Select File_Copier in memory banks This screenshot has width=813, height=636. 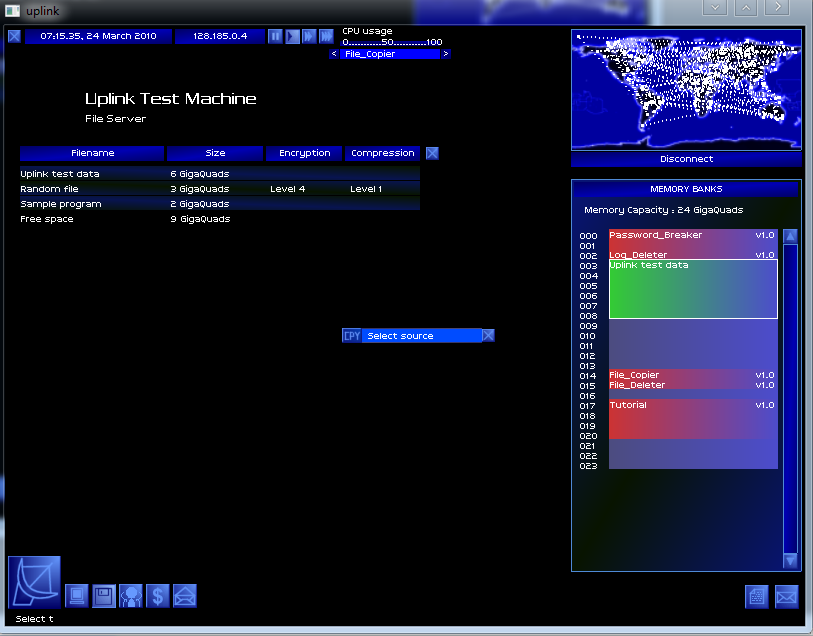[693, 375]
